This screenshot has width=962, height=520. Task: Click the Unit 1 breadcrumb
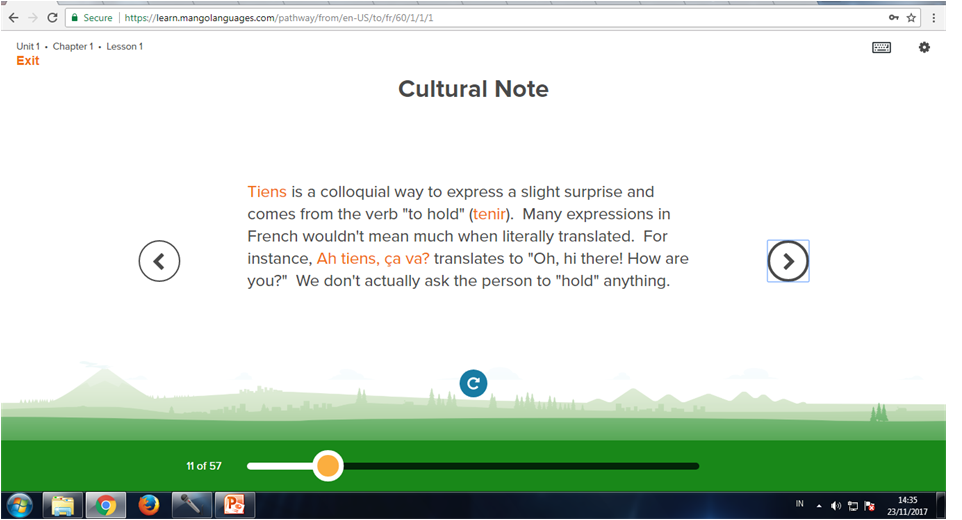[28, 47]
